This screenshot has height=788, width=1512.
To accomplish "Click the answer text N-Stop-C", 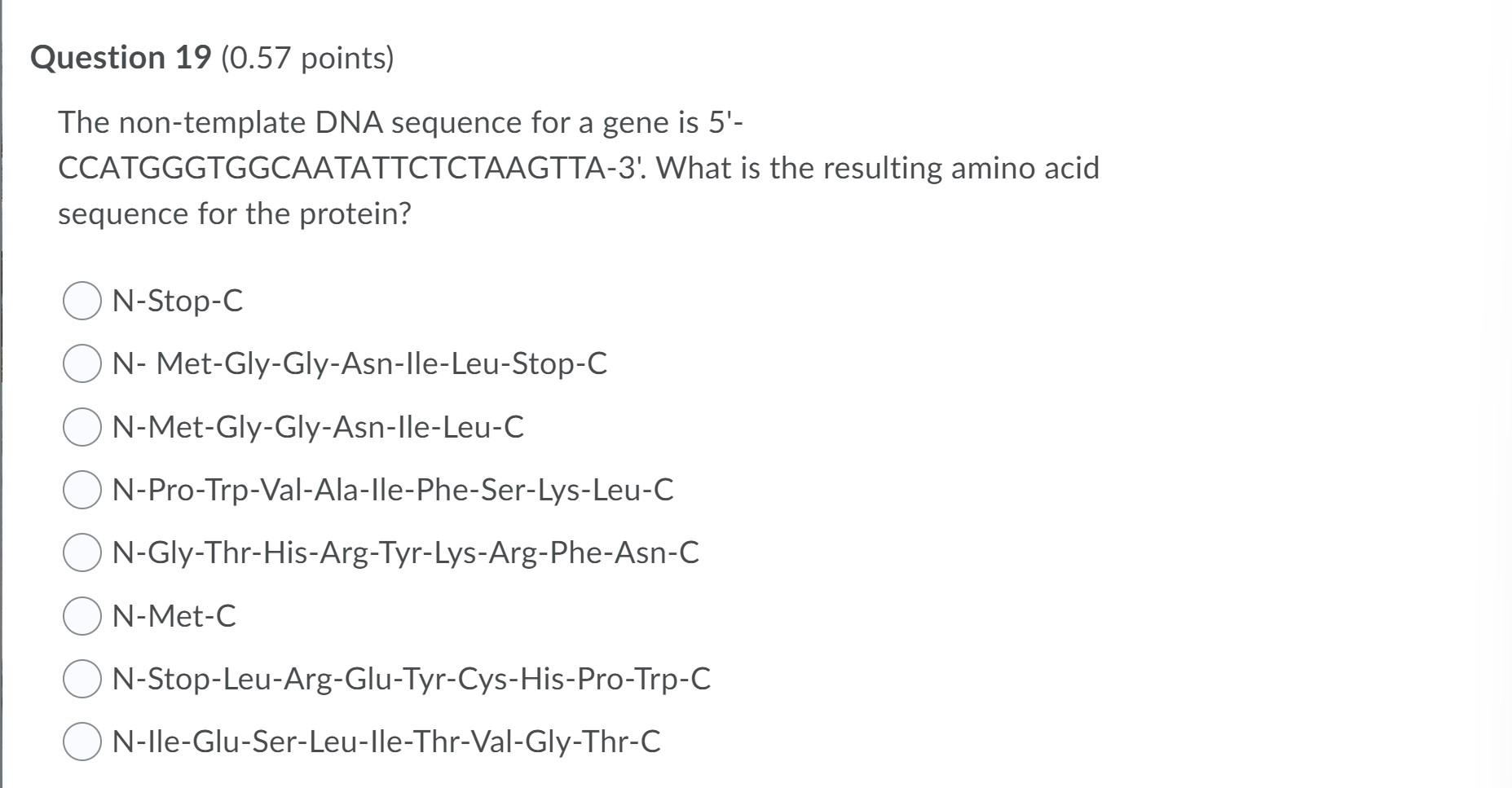I will click(178, 301).
